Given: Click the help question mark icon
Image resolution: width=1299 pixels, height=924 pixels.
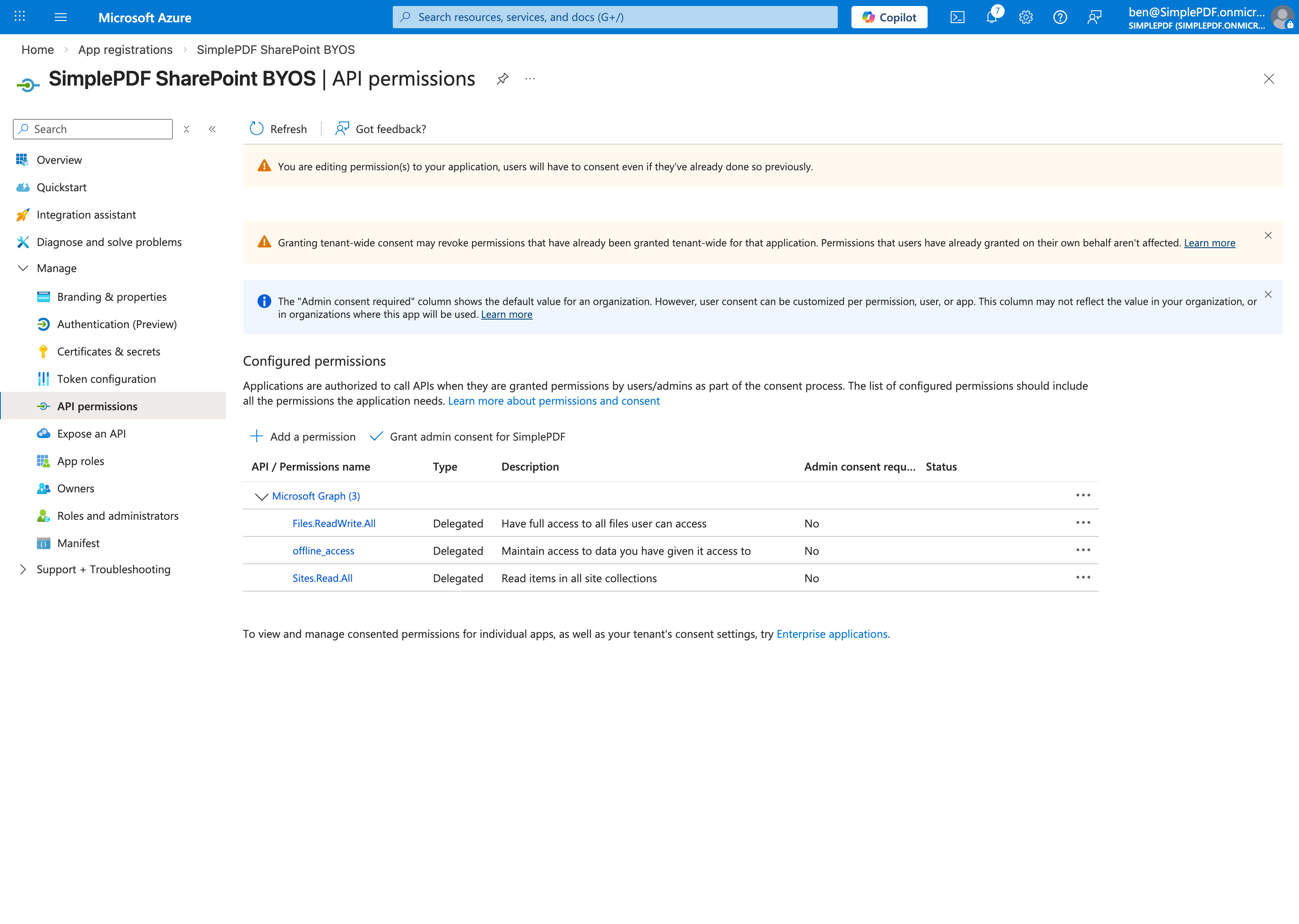Looking at the screenshot, I should click(1059, 17).
